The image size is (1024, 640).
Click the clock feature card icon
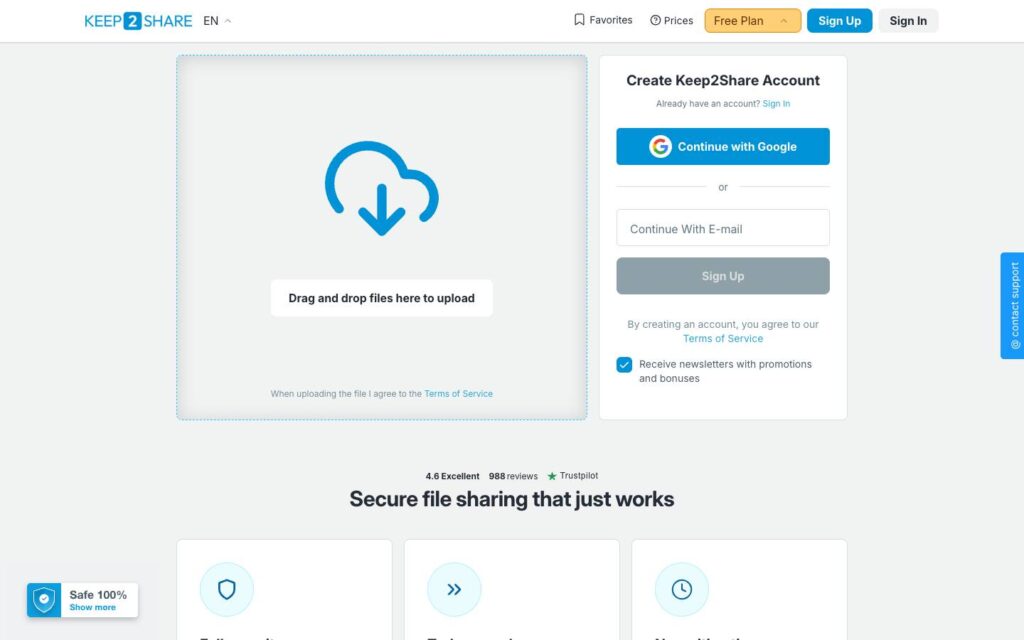pyautogui.click(x=682, y=589)
